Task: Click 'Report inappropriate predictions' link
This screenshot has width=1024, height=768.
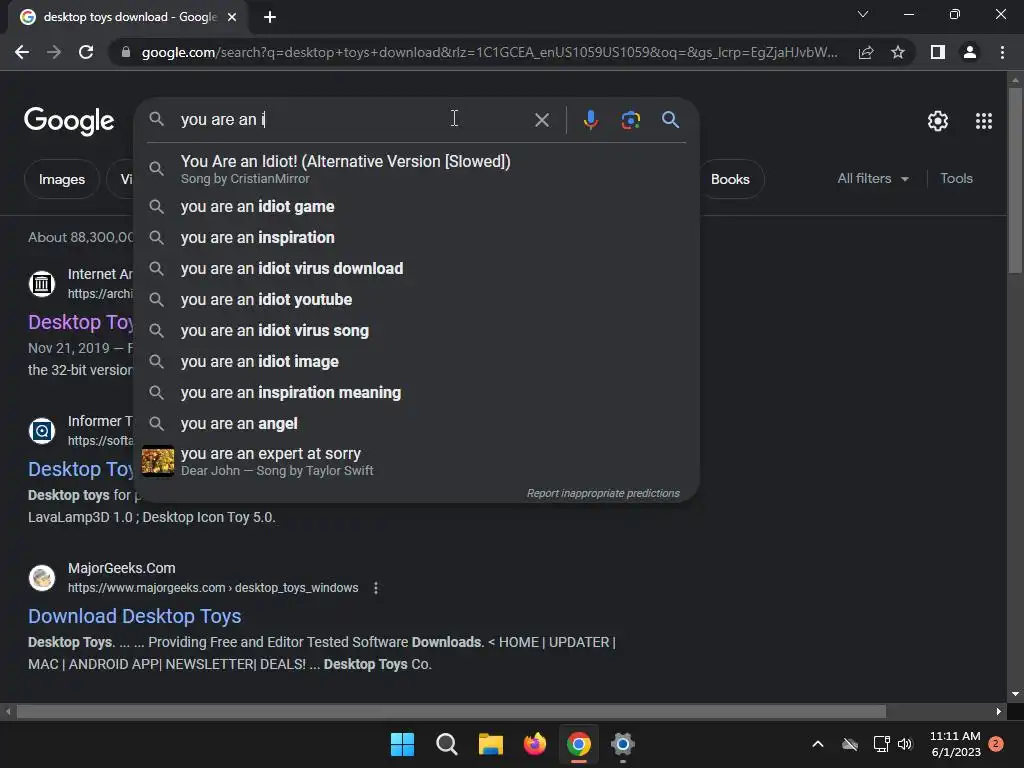Action: (x=603, y=493)
